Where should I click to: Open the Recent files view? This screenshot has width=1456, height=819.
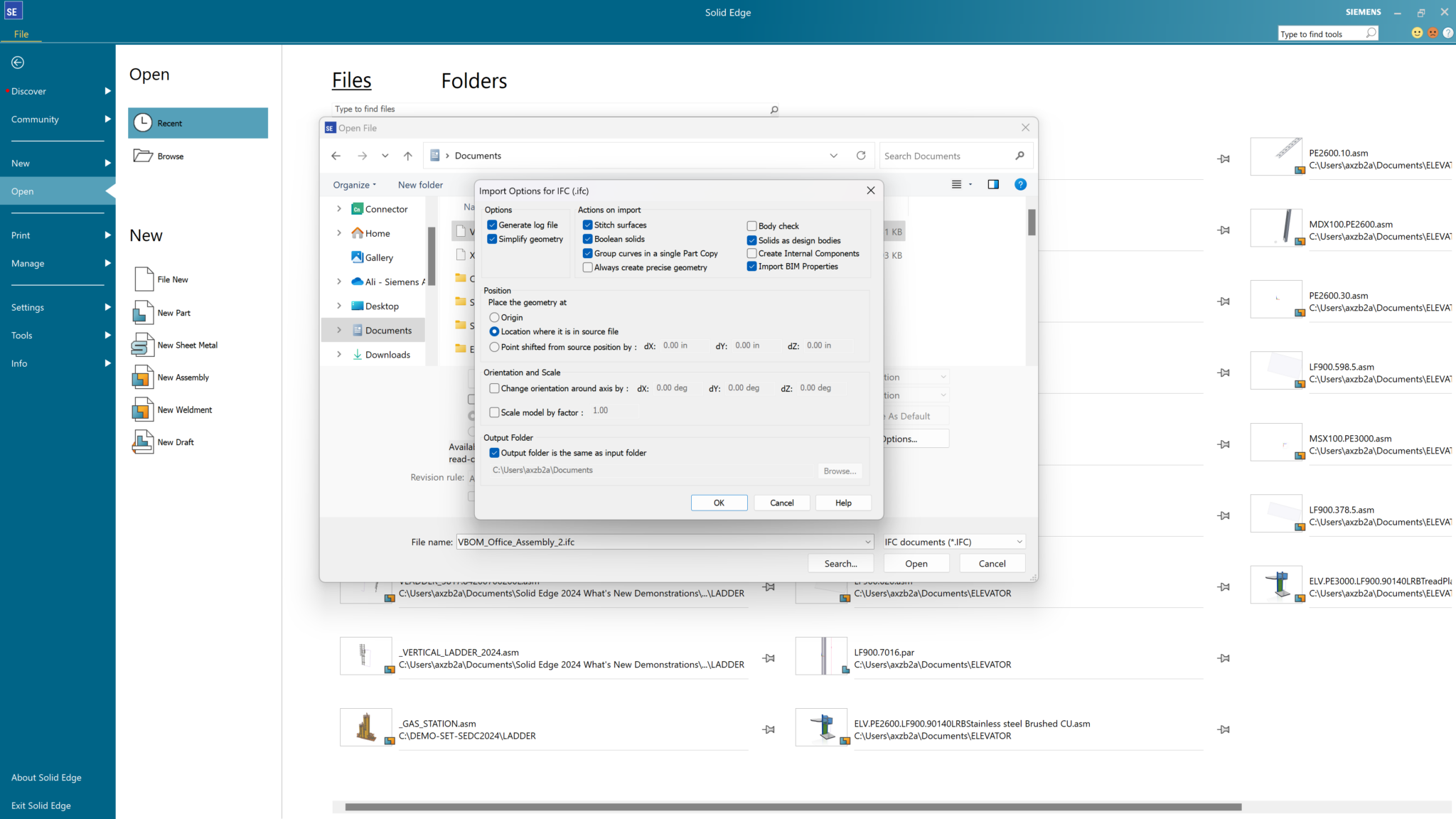(x=169, y=123)
